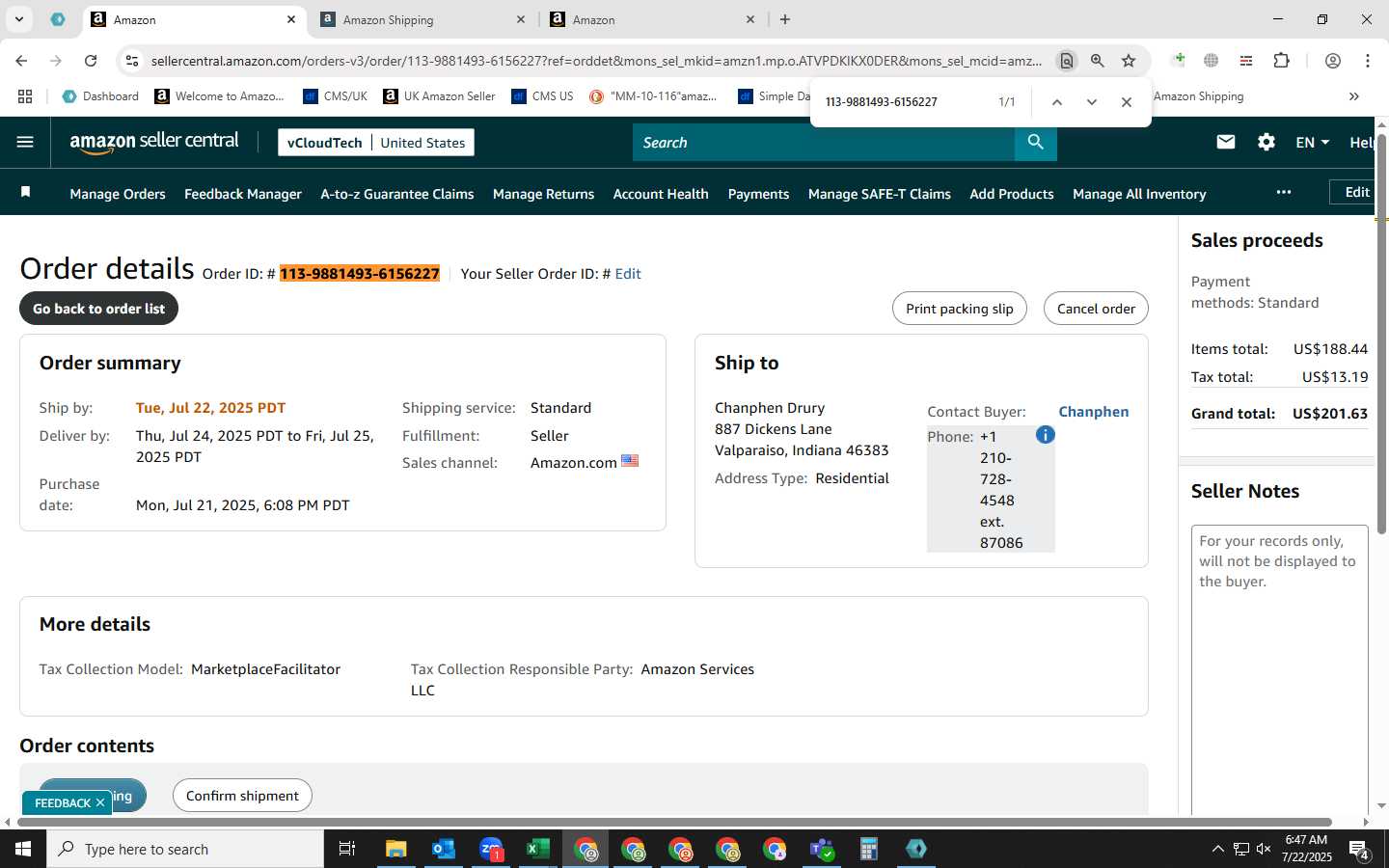Click the bookmark flag in the nav bar

26,193
